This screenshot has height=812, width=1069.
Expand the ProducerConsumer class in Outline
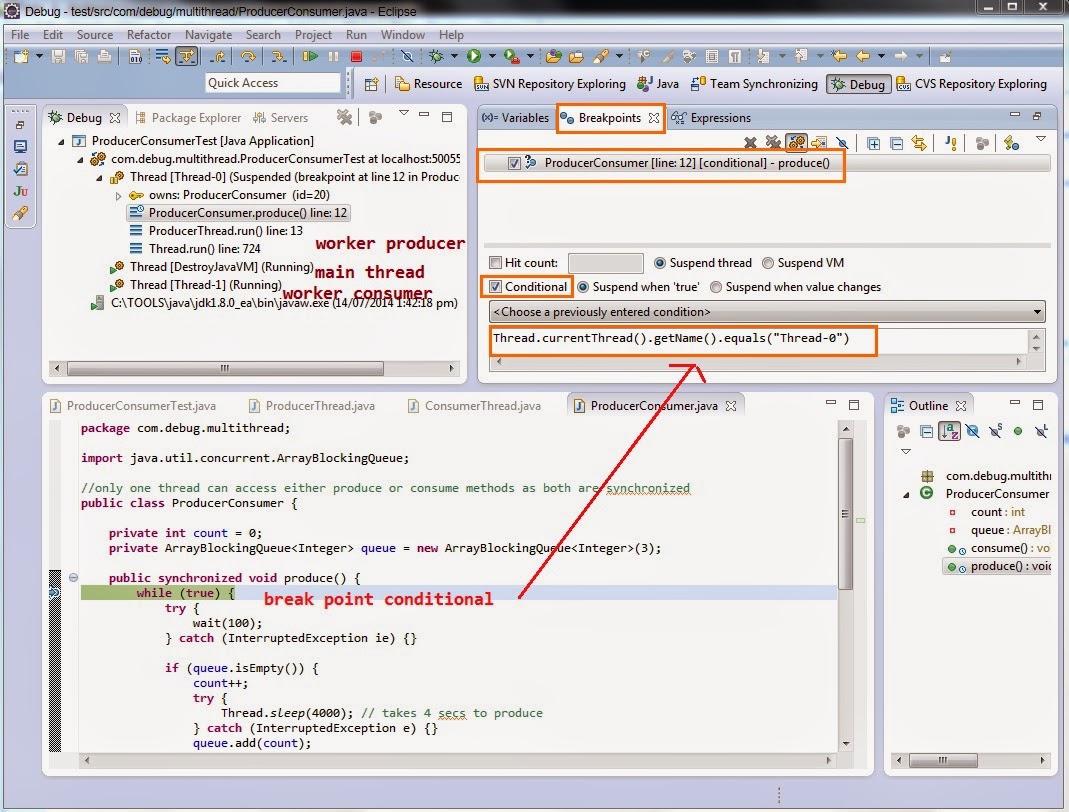[904, 493]
